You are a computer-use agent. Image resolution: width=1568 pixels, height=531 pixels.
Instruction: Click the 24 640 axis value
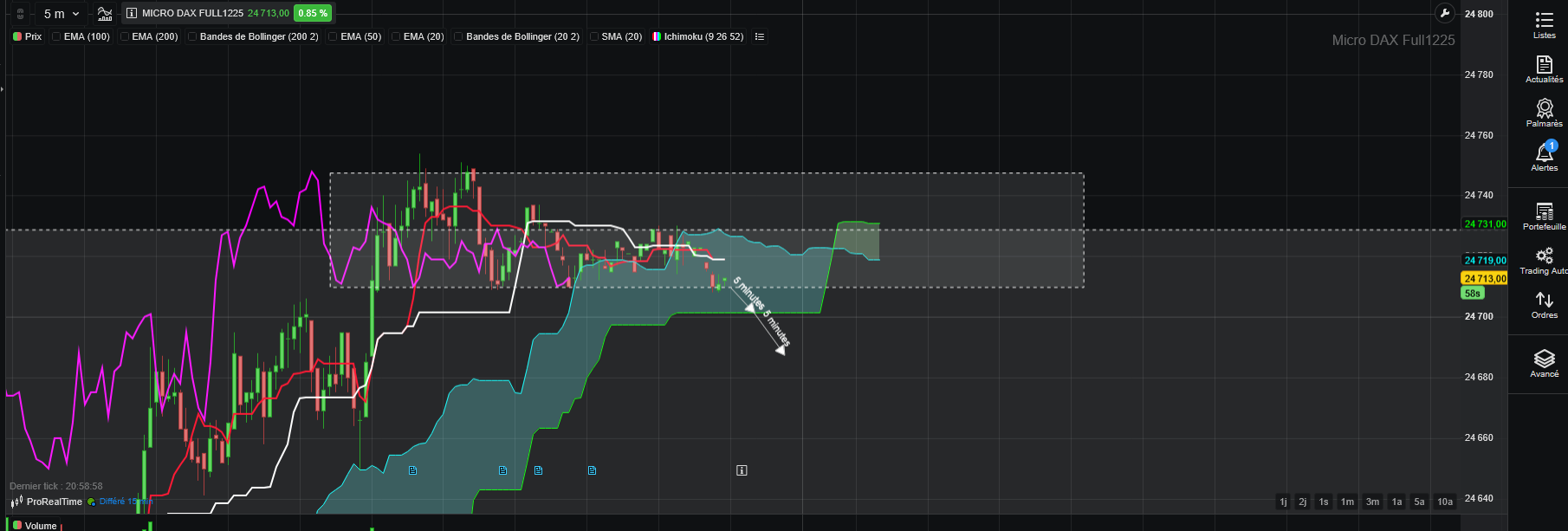point(1479,498)
